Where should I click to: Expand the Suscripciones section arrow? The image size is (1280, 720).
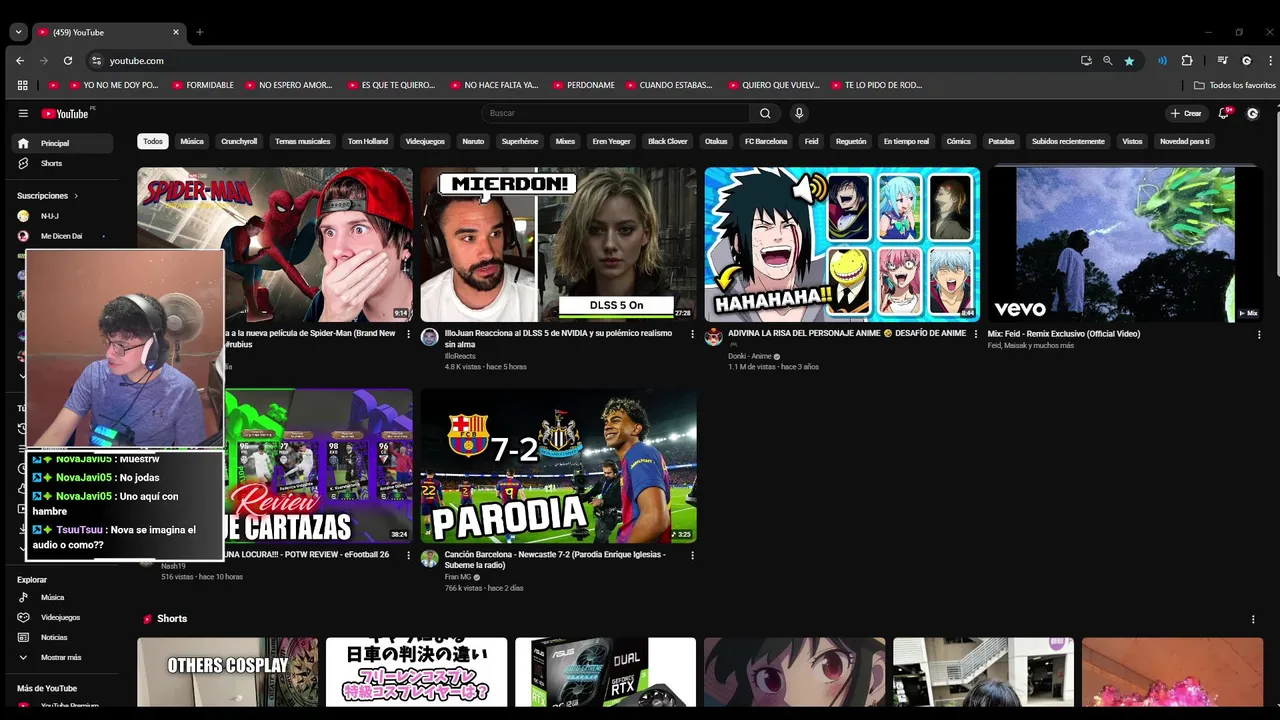click(x=76, y=196)
